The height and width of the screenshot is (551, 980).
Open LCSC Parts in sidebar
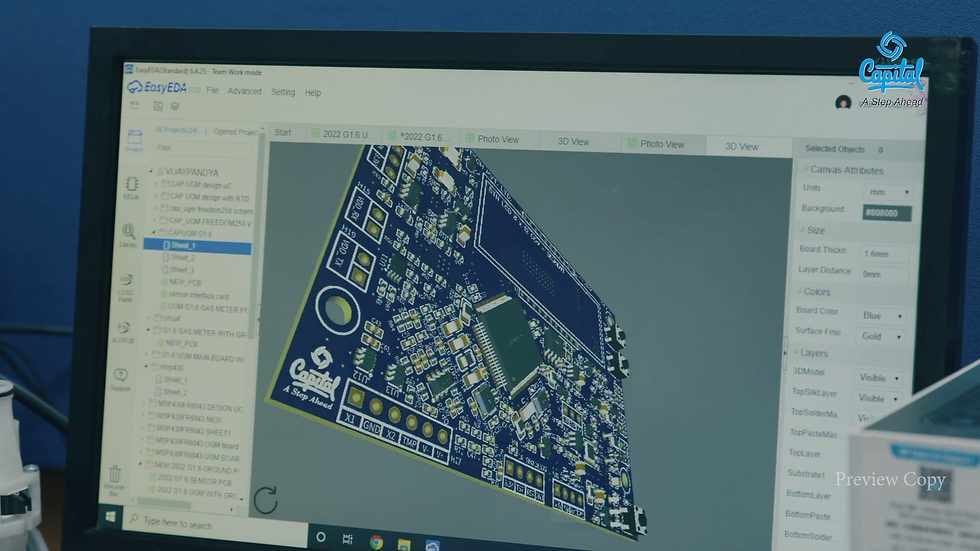126,287
